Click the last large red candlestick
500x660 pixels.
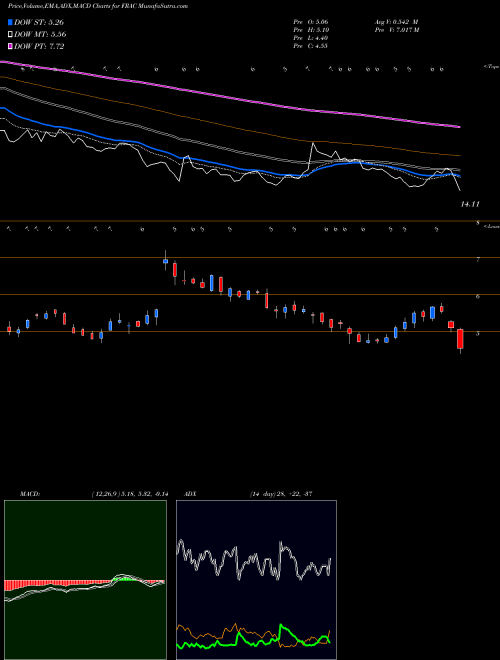coord(460,339)
